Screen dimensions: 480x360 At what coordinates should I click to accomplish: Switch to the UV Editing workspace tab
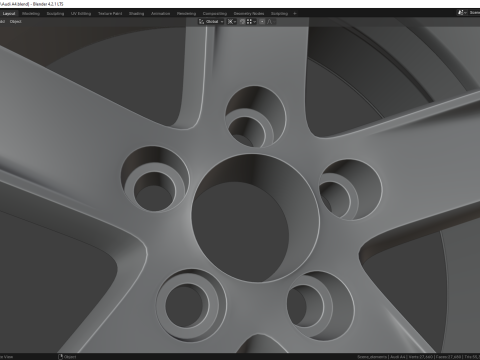[81, 14]
